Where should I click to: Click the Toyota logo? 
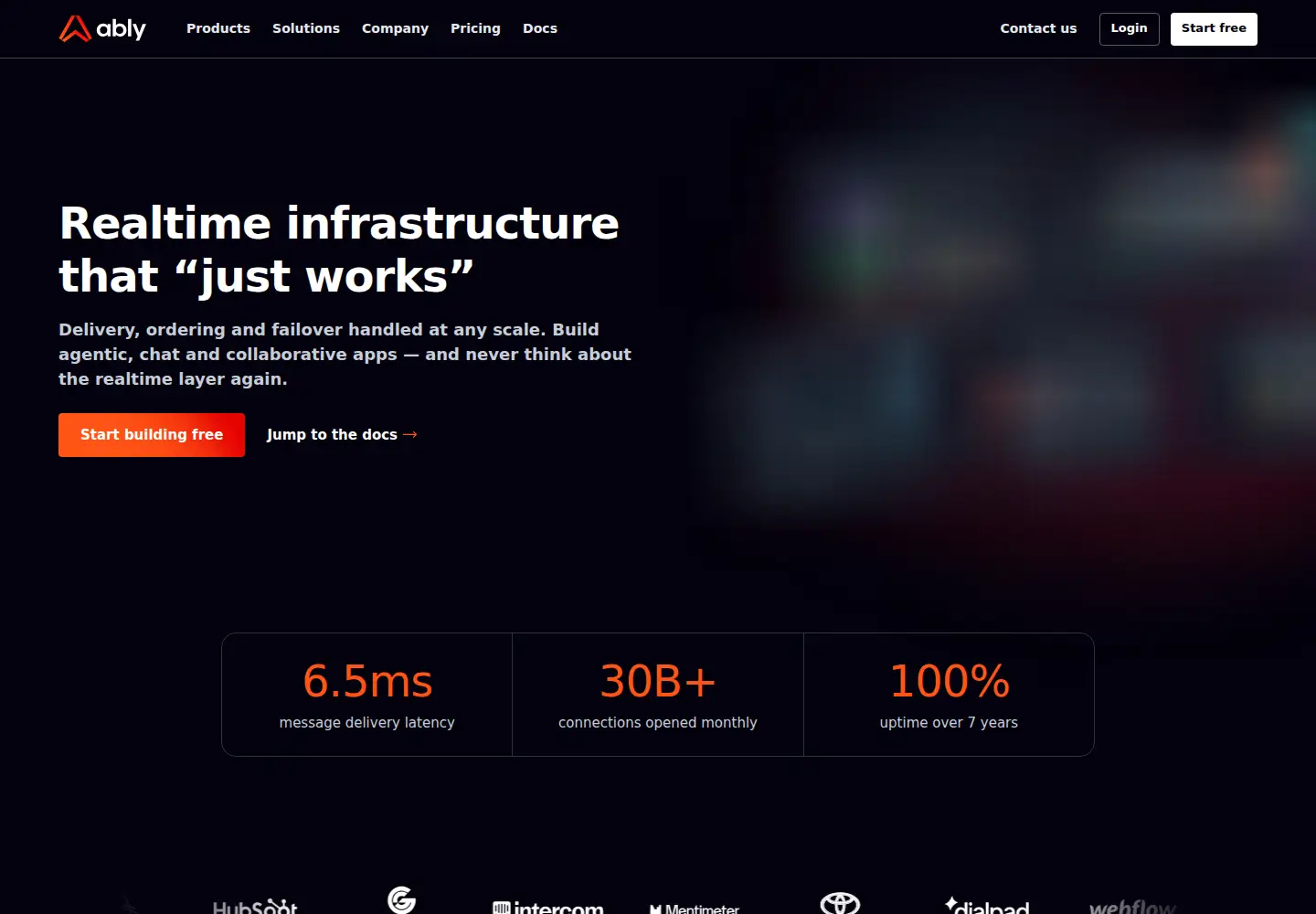point(840,903)
